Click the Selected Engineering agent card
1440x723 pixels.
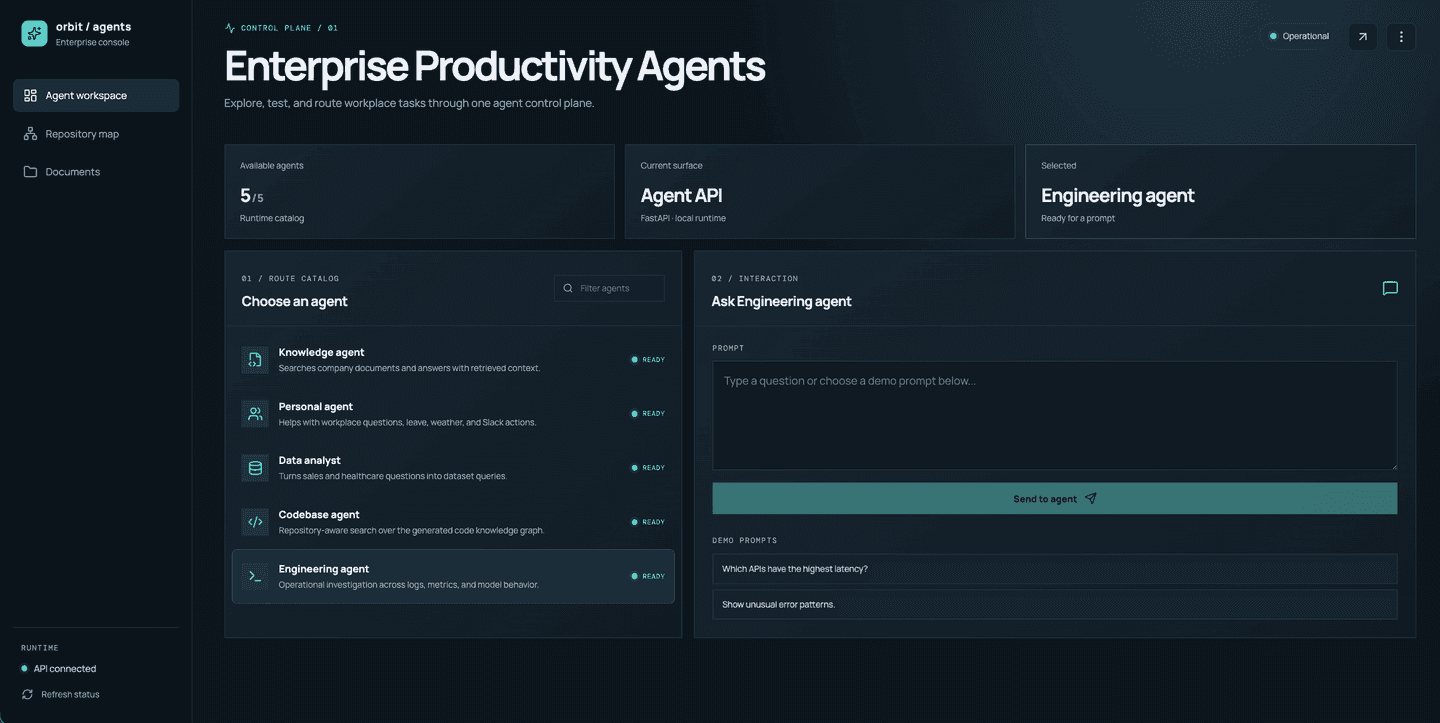(x=1220, y=191)
